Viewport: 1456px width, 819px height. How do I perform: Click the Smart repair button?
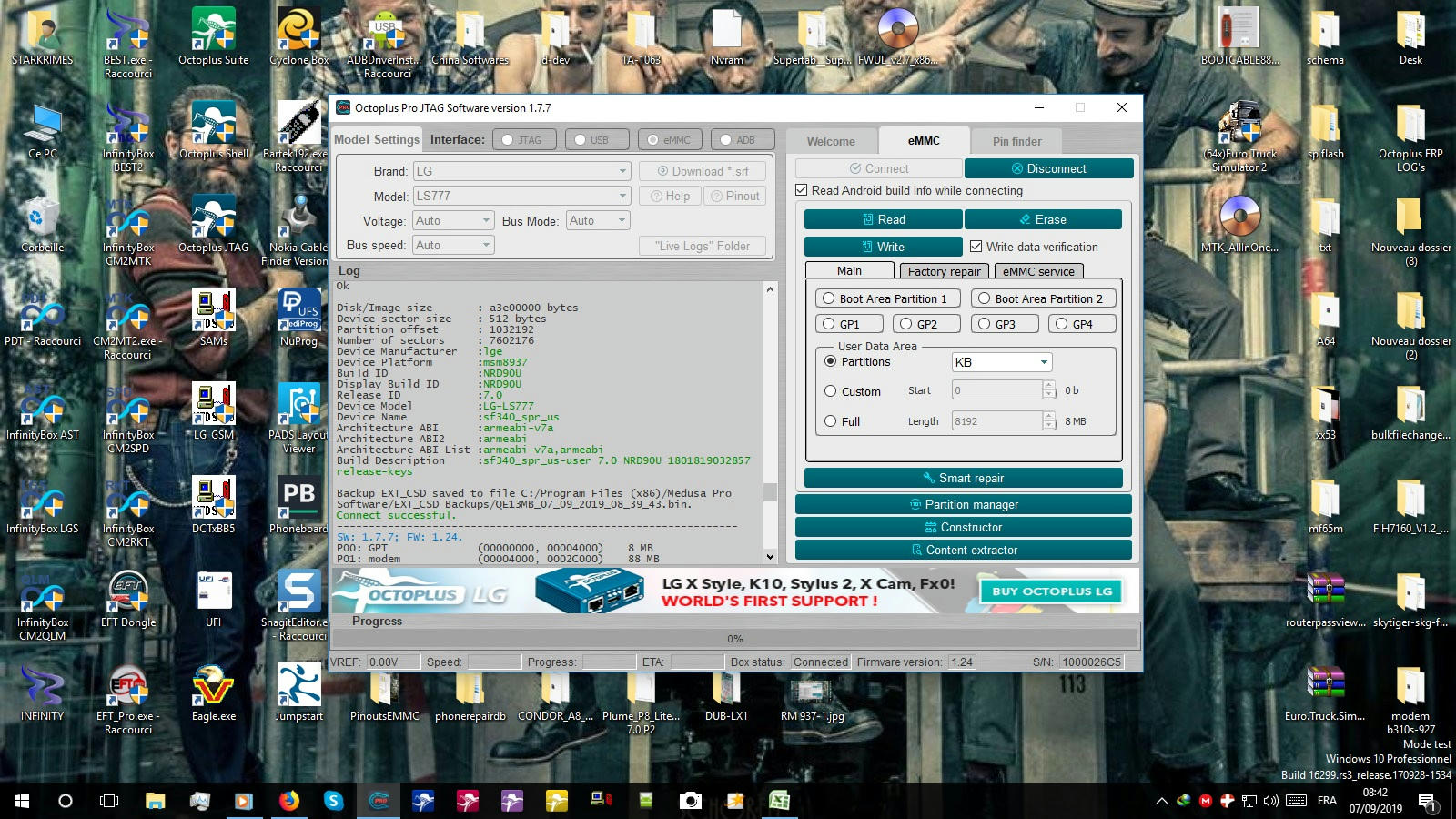click(x=963, y=478)
